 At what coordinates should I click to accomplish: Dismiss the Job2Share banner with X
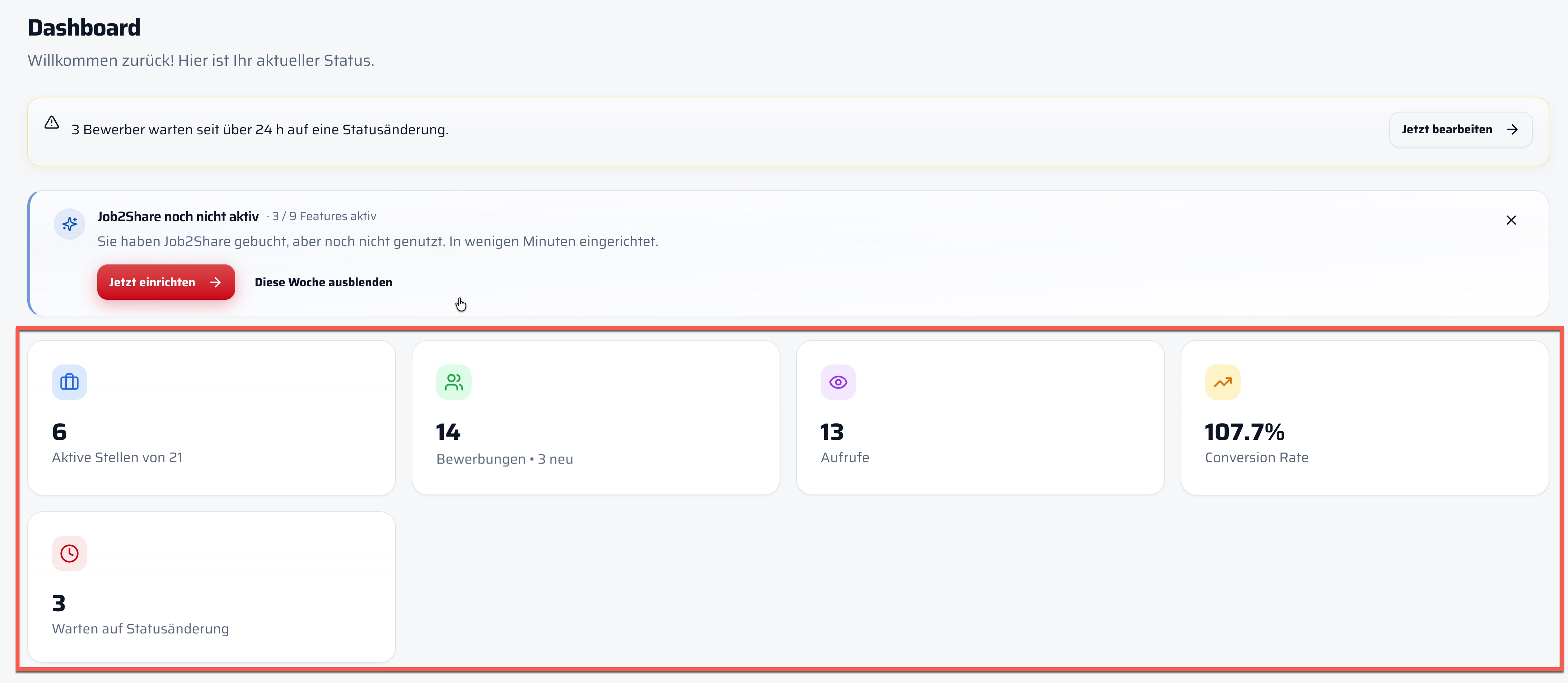tap(1511, 220)
